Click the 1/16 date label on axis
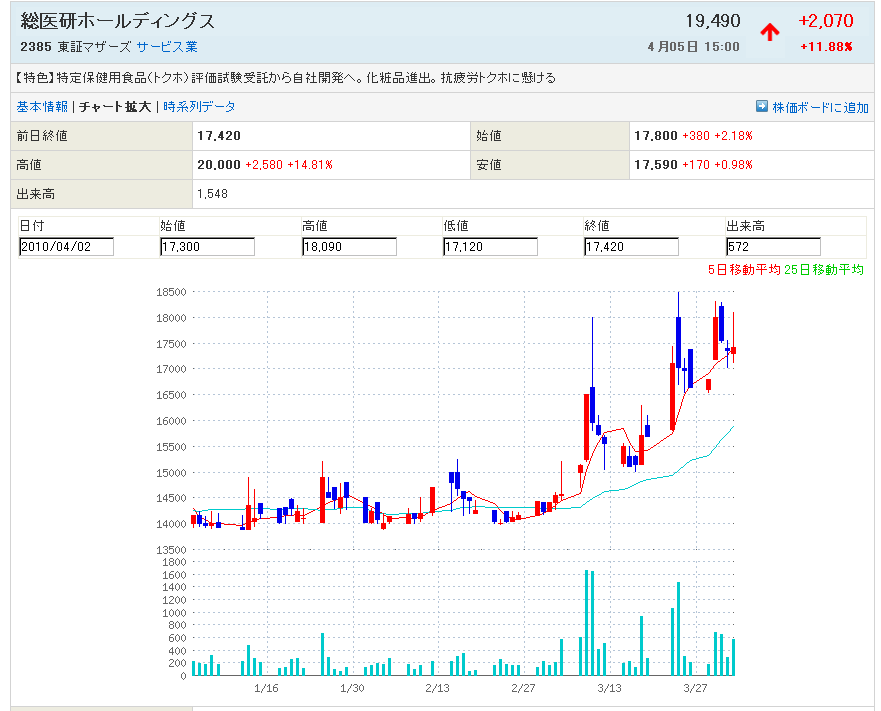Screen dimensions: 881x711 (266, 689)
